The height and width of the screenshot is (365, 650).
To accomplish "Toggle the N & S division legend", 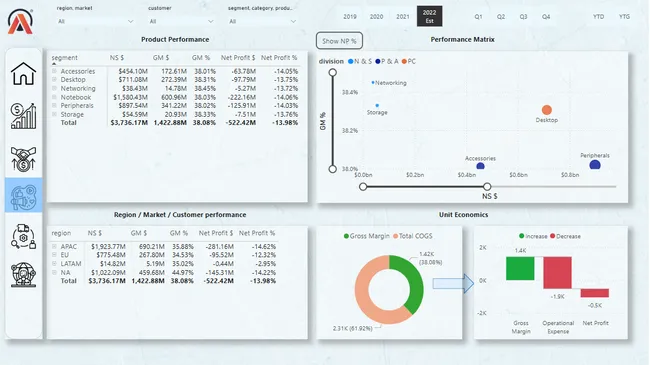I will point(360,61).
